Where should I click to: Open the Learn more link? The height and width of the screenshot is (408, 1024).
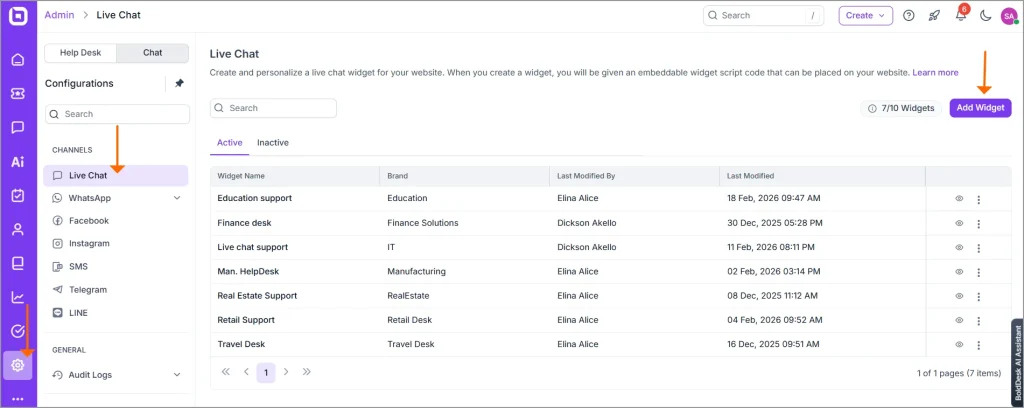(935, 72)
